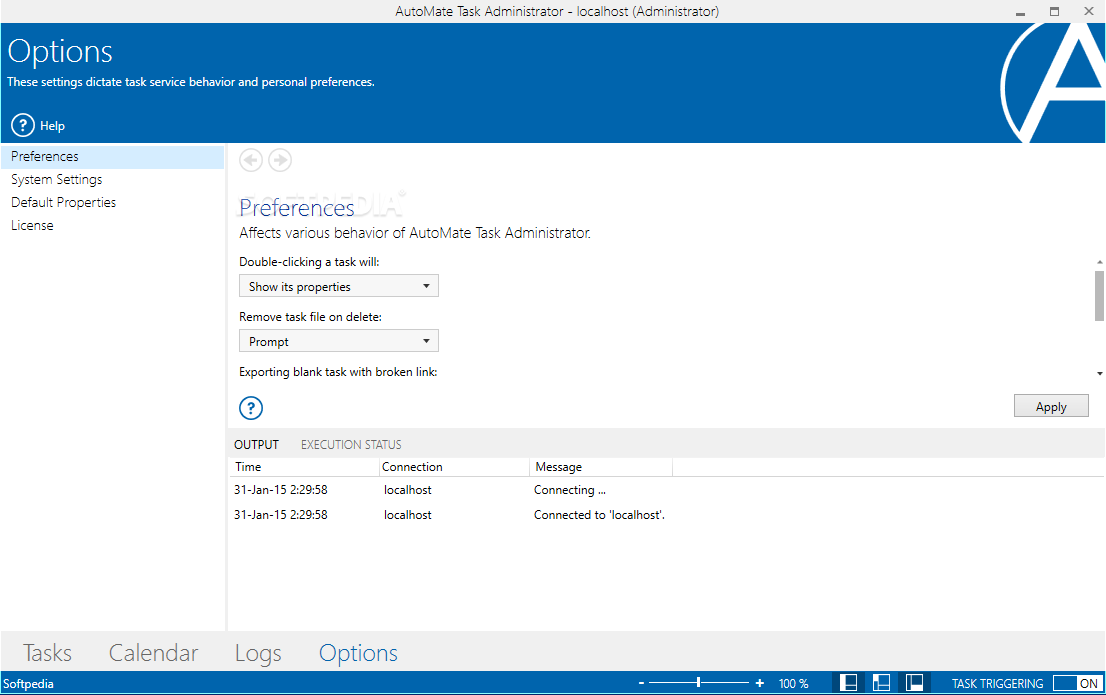Click the question mark icon beside Apply
Viewport: 1106px width, 695px height.
tap(251, 408)
